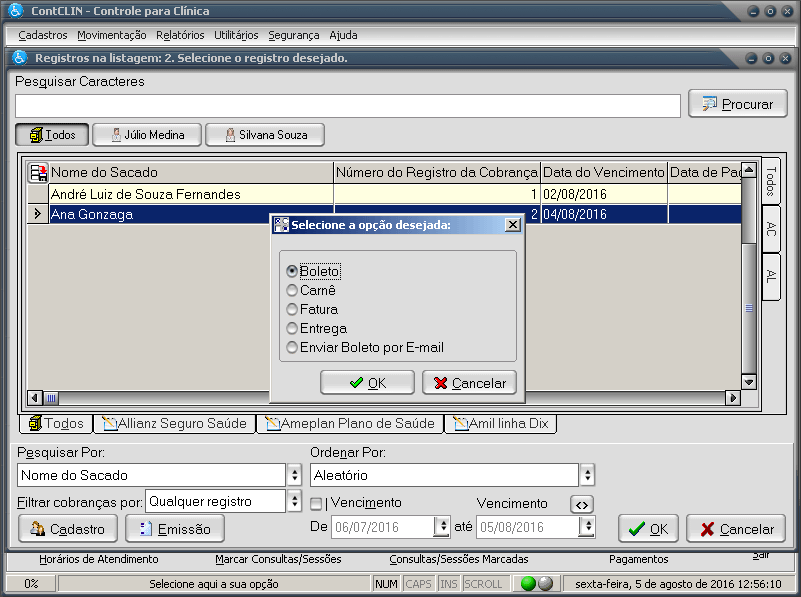Click the Procurar search button
Screen dimensions: 801x597
[738, 104]
